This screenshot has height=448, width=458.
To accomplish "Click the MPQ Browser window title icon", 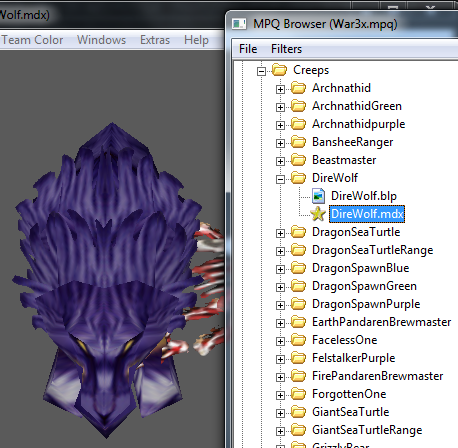I will (239, 24).
